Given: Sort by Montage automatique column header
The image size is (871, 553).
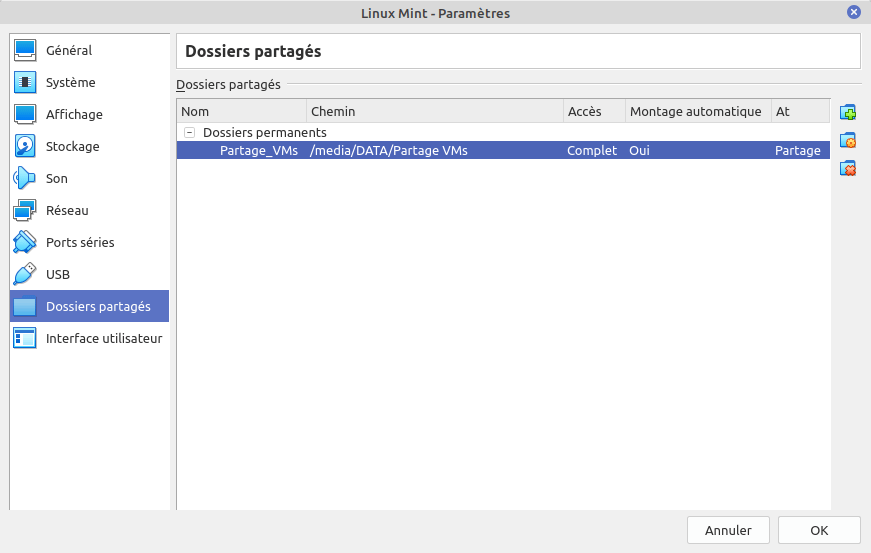Looking at the screenshot, I should [698, 112].
